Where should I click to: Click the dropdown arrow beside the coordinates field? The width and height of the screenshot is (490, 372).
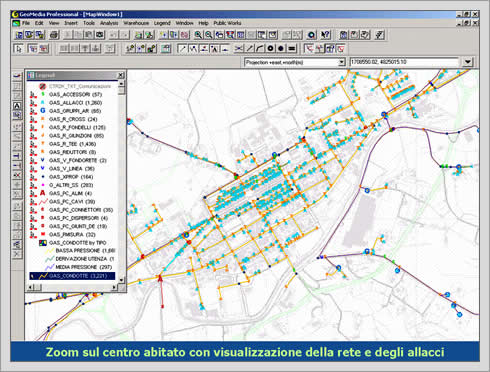[x=468, y=62]
